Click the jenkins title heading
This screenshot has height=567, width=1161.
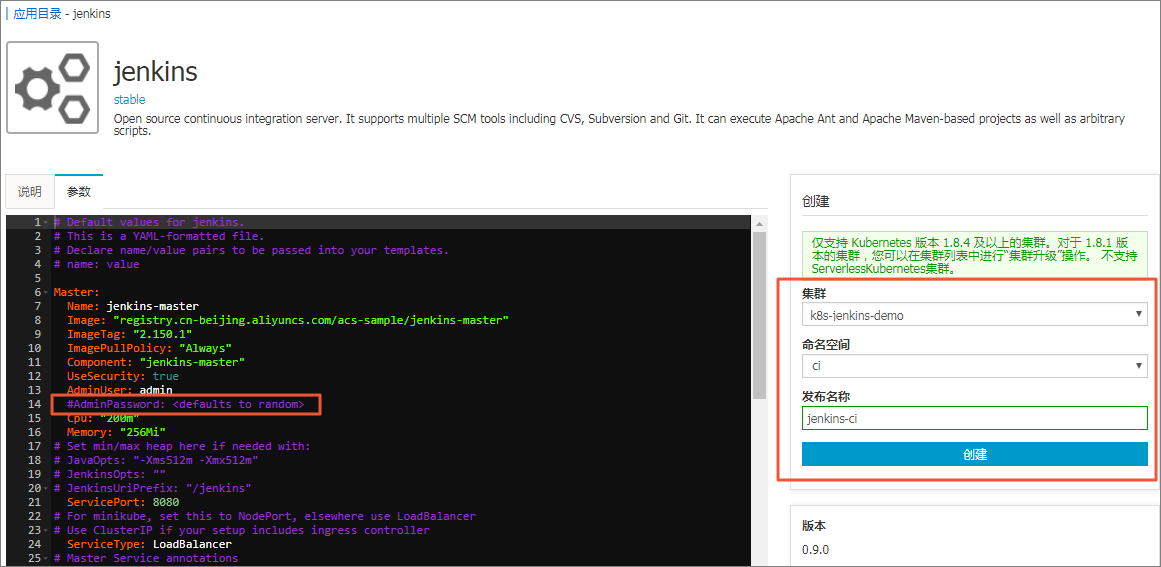(x=155, y=72)
